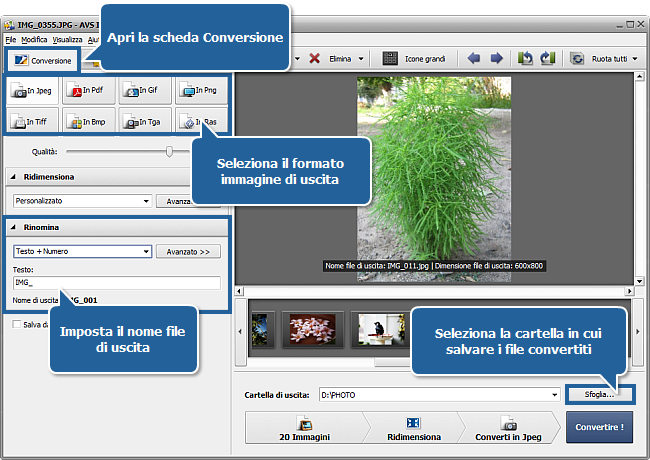Enable the Salva checkbox below Rinomina
Screen dimensions: 650x460
(16, 324)
